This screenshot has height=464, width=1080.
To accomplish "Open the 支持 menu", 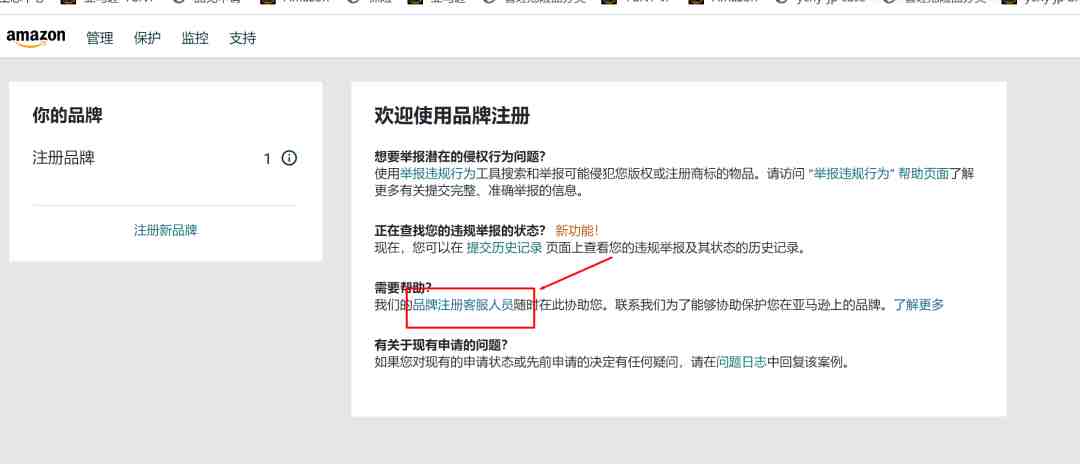I will [x=242, y=39].
